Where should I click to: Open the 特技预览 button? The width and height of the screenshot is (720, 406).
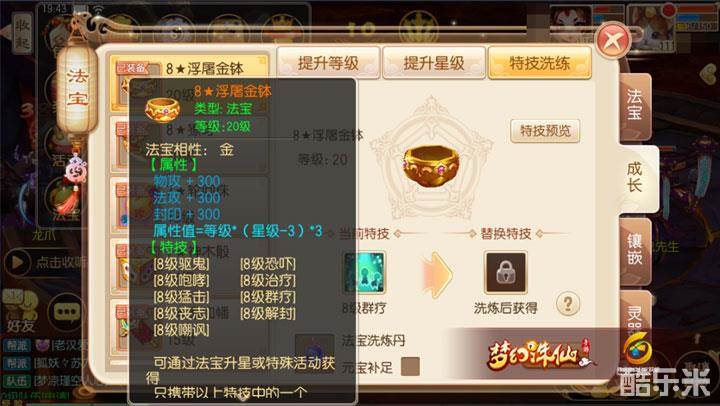tap(545, 131)
